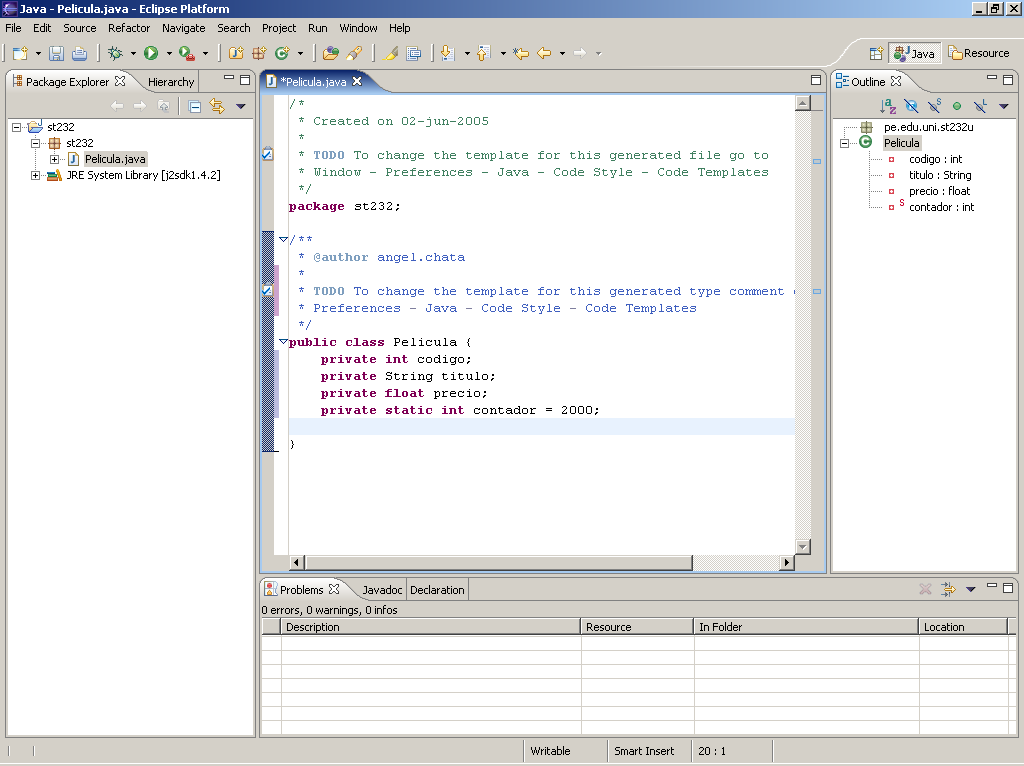
Task: Open the Javadoc view
Action: [x=382, y=589]
